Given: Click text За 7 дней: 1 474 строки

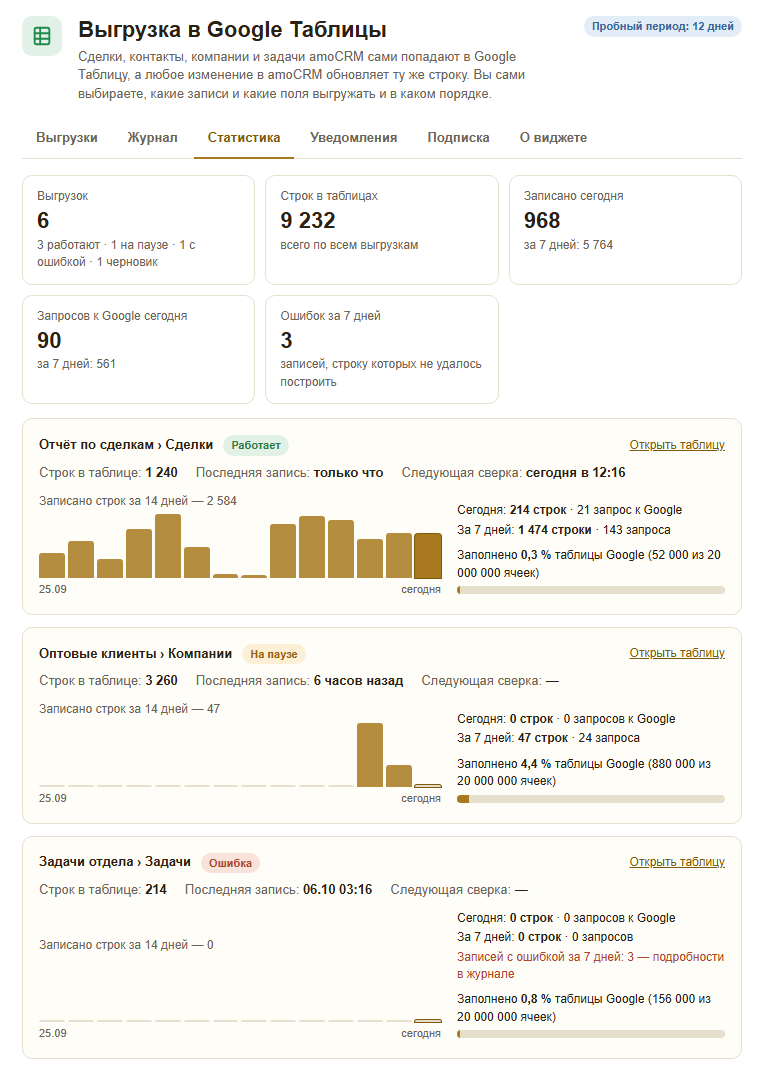Looking at the screenshot, I should coord(525,530).
